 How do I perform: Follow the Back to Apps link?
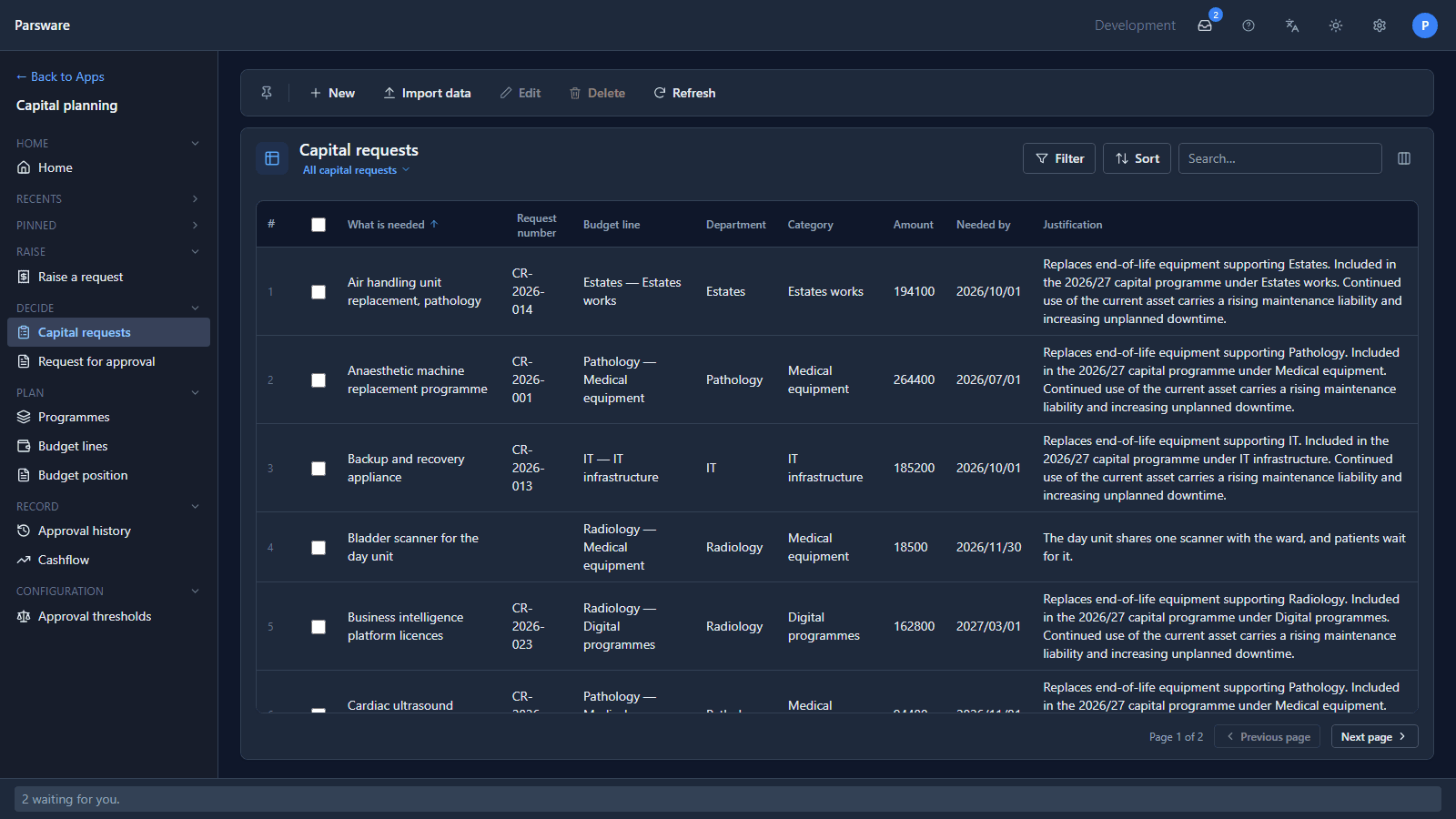[60, 76]
